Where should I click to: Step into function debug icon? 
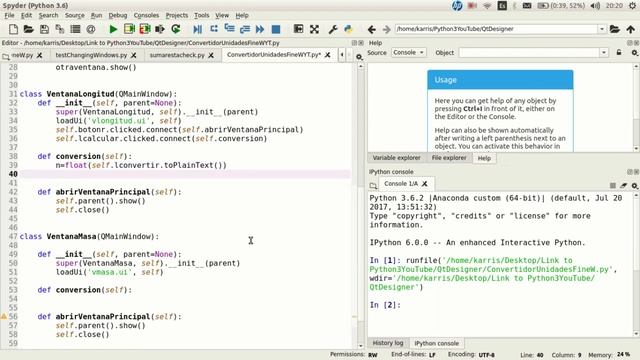click(x=229, y=29)
